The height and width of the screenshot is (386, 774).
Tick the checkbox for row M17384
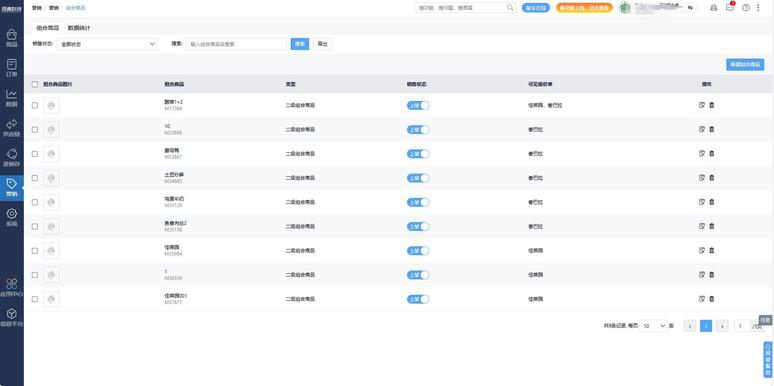(x=35, y=105)
